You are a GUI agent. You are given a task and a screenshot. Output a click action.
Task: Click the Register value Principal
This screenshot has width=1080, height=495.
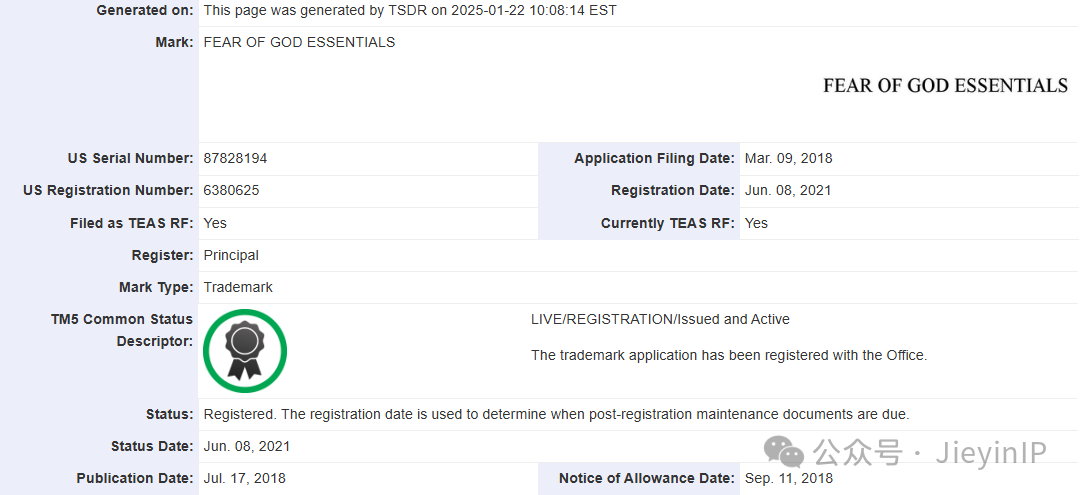coord(231,255)
